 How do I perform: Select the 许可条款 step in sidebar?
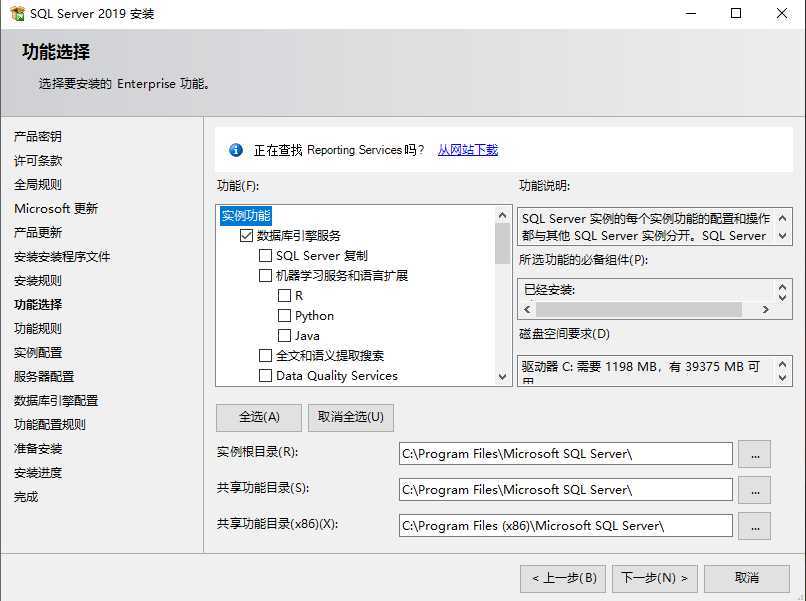point(38,161)
